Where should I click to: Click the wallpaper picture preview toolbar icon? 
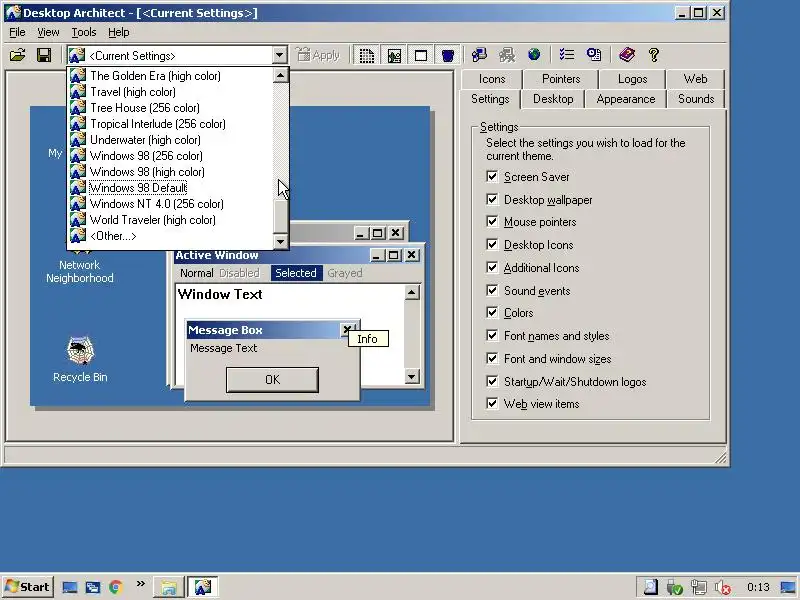394,55
